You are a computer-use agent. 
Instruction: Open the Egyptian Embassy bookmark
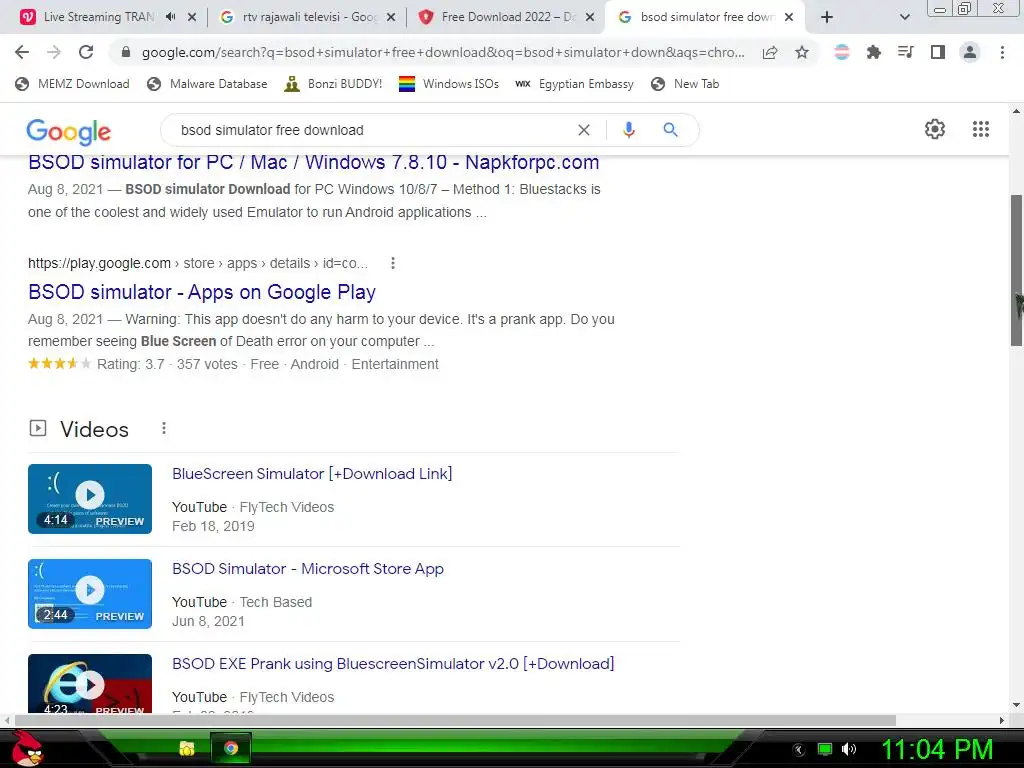[574, 84]
